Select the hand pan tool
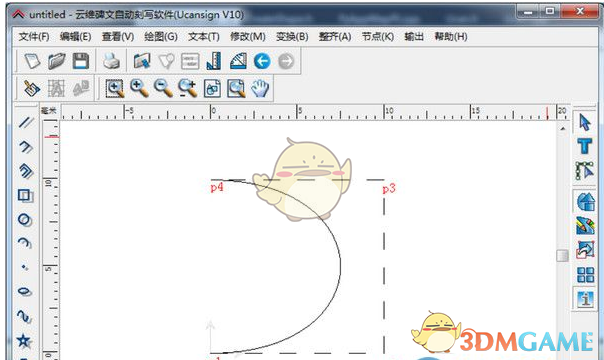Screen dimensions: 604x360 tap(260, 88)
